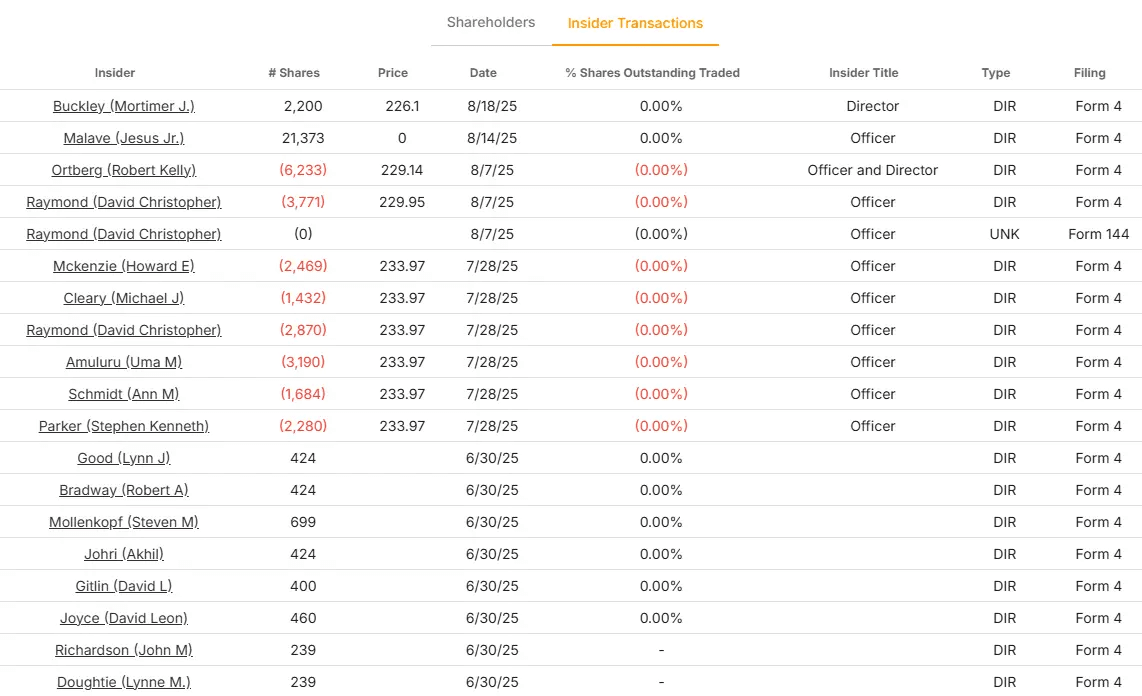Sort by the # Shares column header
The height and width of the screenshot is (696, 1142).
pyautogui.click(x=296, y=73)
